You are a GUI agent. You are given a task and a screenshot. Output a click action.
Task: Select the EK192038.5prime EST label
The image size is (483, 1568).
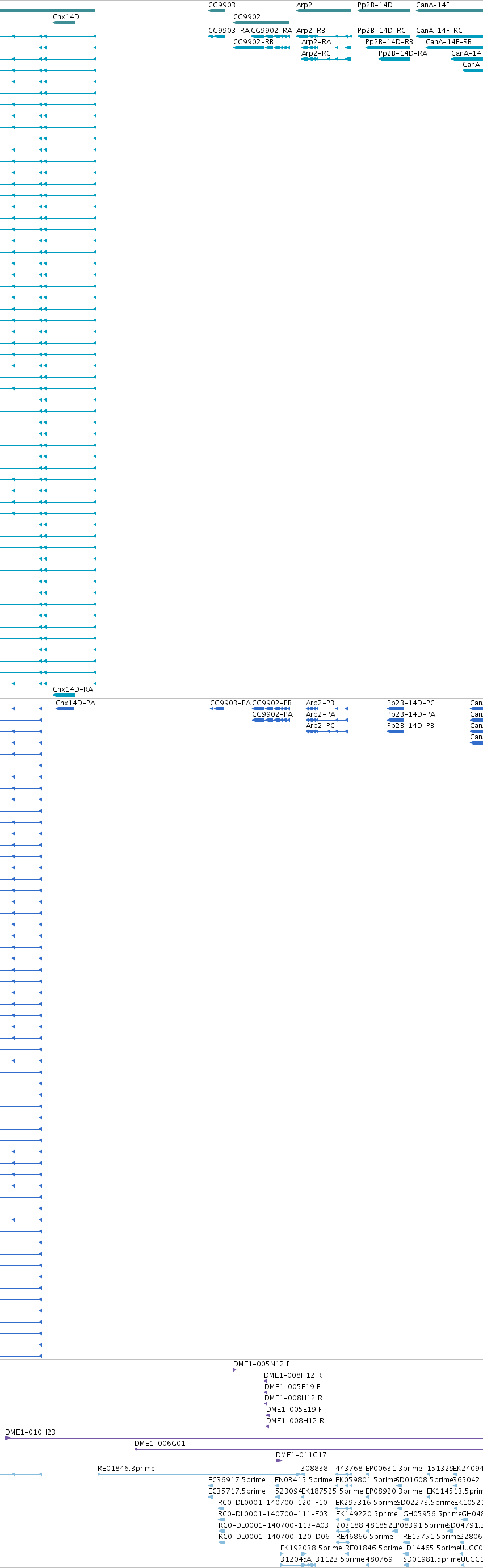coord(311,1548)
